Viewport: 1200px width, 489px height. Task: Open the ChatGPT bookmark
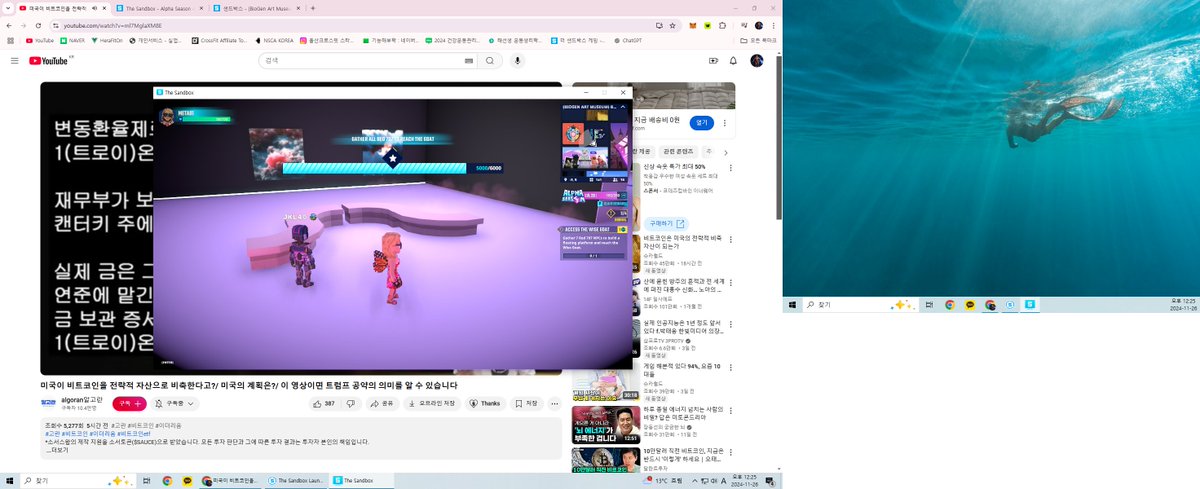coord(627,41)
